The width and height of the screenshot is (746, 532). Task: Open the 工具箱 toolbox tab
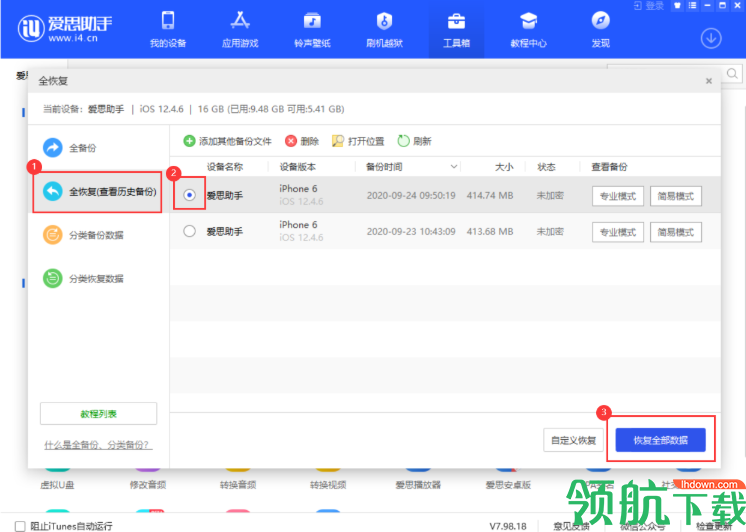(x=456, y=30)
